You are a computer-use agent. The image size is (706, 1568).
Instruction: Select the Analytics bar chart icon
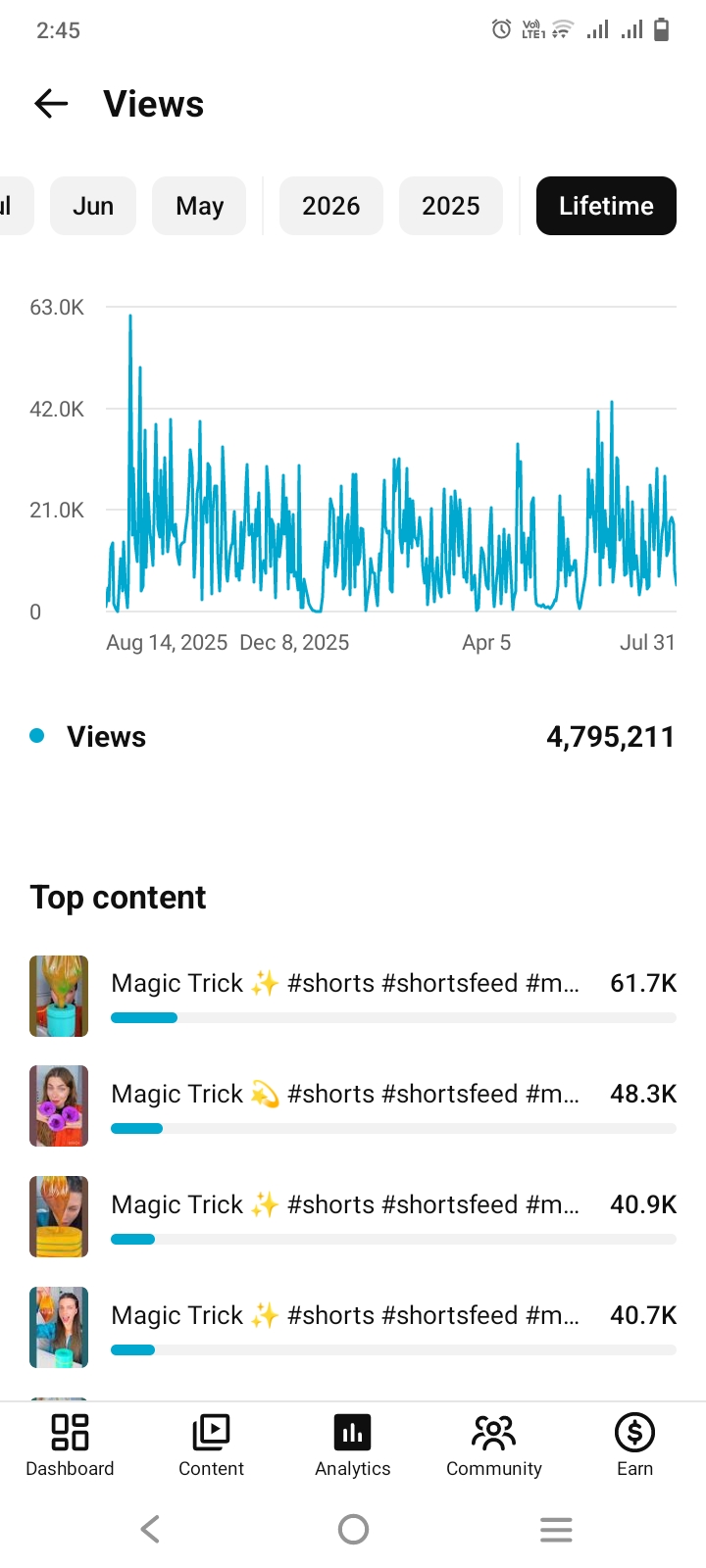353,1432
